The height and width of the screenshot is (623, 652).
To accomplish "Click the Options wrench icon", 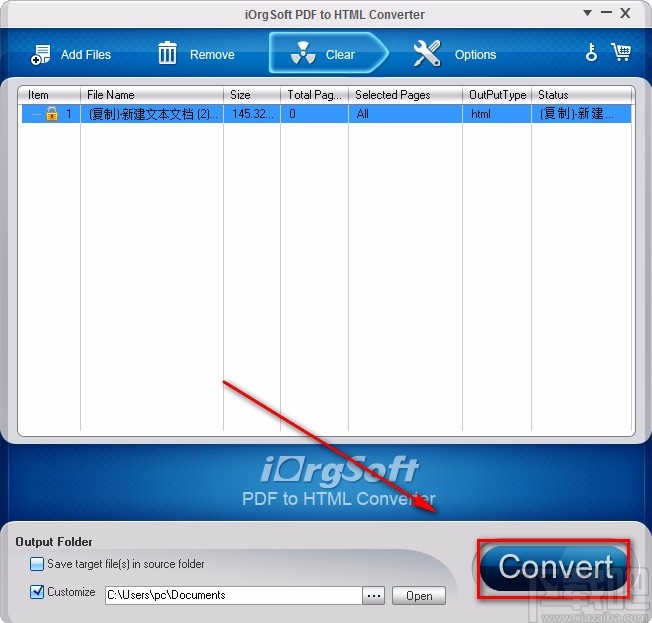I will coord(427,53).
